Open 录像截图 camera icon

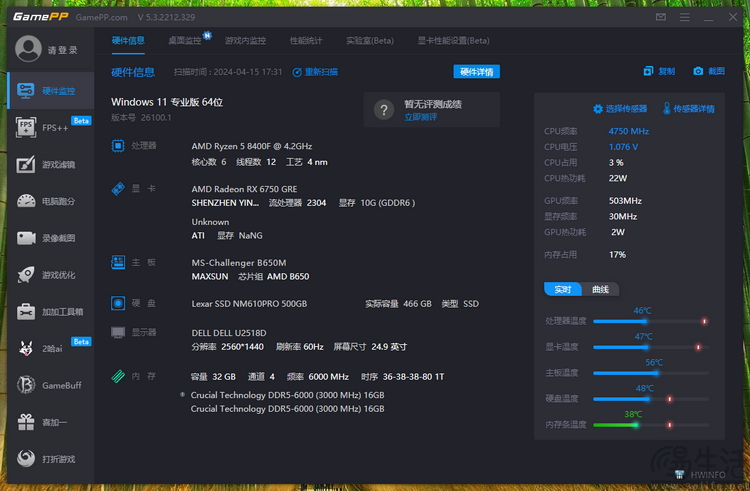pos(26,238)
